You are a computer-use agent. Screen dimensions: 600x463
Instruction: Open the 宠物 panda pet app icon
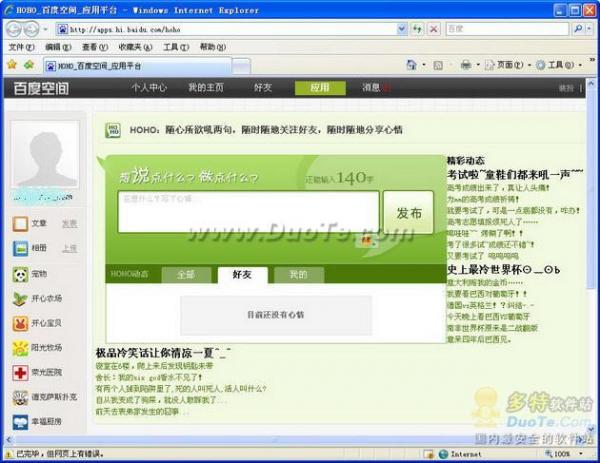point(20,274)
